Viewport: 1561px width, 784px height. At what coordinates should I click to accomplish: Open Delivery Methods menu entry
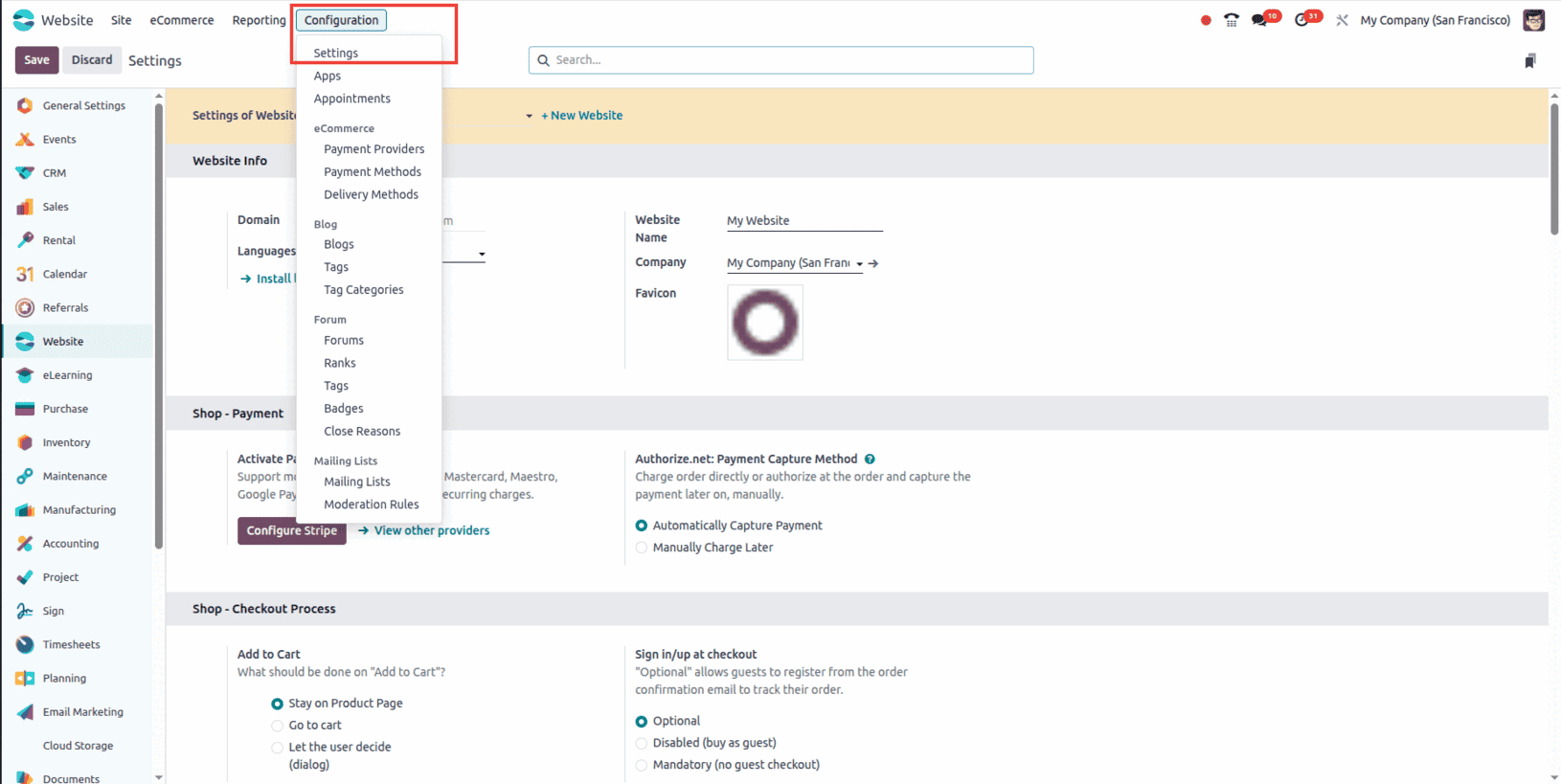(x=370, y=194)
